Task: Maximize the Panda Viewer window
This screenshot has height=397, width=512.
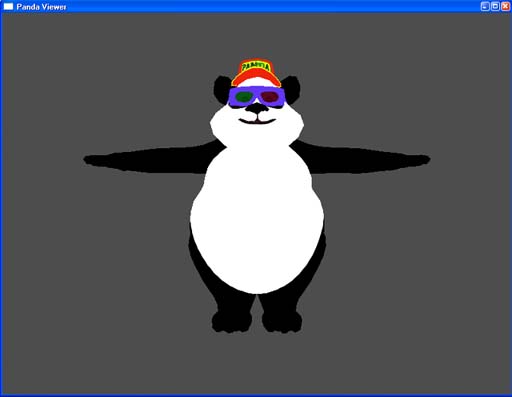Action: click(495, 6)
